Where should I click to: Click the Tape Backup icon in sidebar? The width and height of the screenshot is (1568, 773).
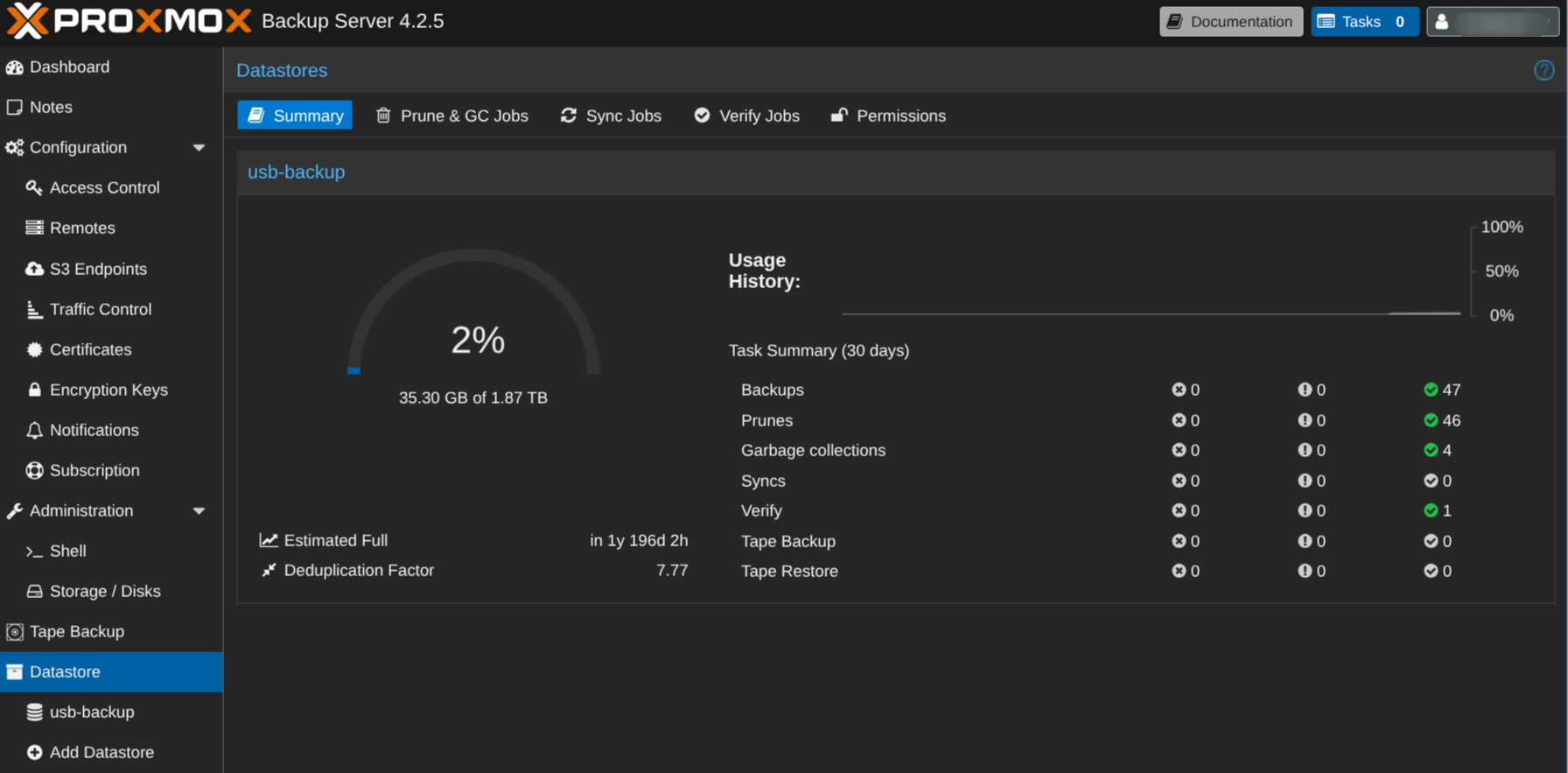tap(15, 631)
